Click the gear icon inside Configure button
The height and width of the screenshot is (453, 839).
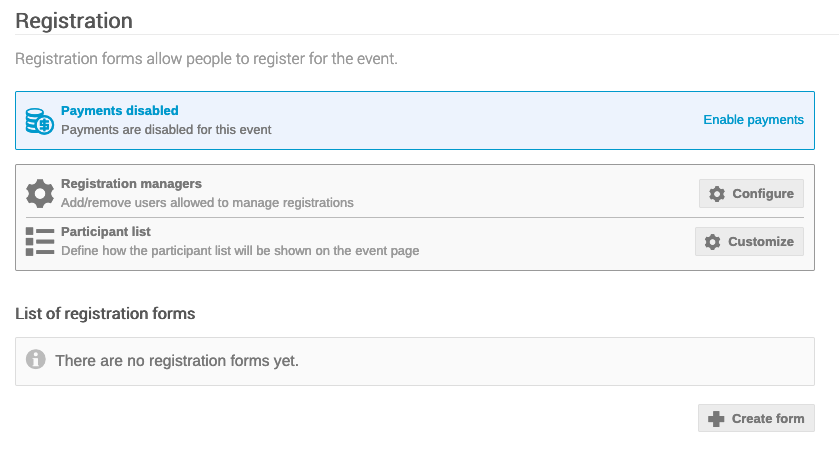(x=717, y=194)
